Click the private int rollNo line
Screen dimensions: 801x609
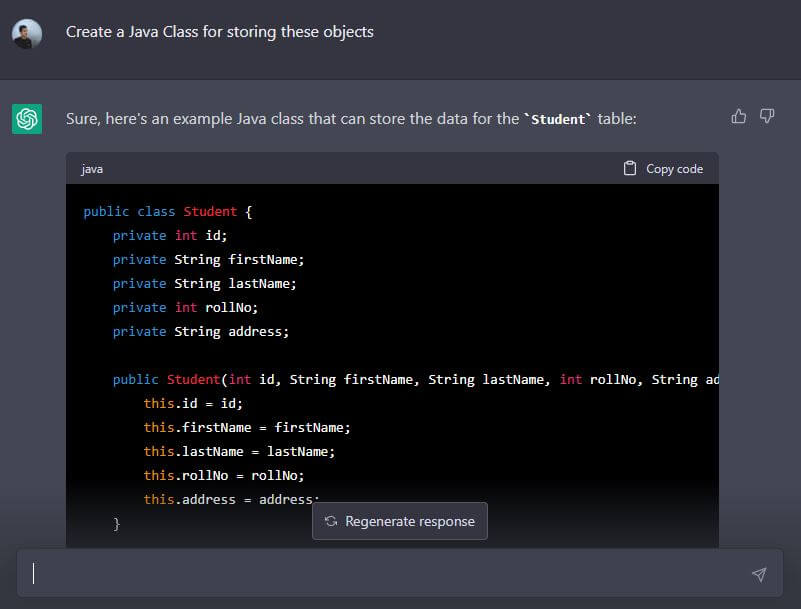click(185, 307)
